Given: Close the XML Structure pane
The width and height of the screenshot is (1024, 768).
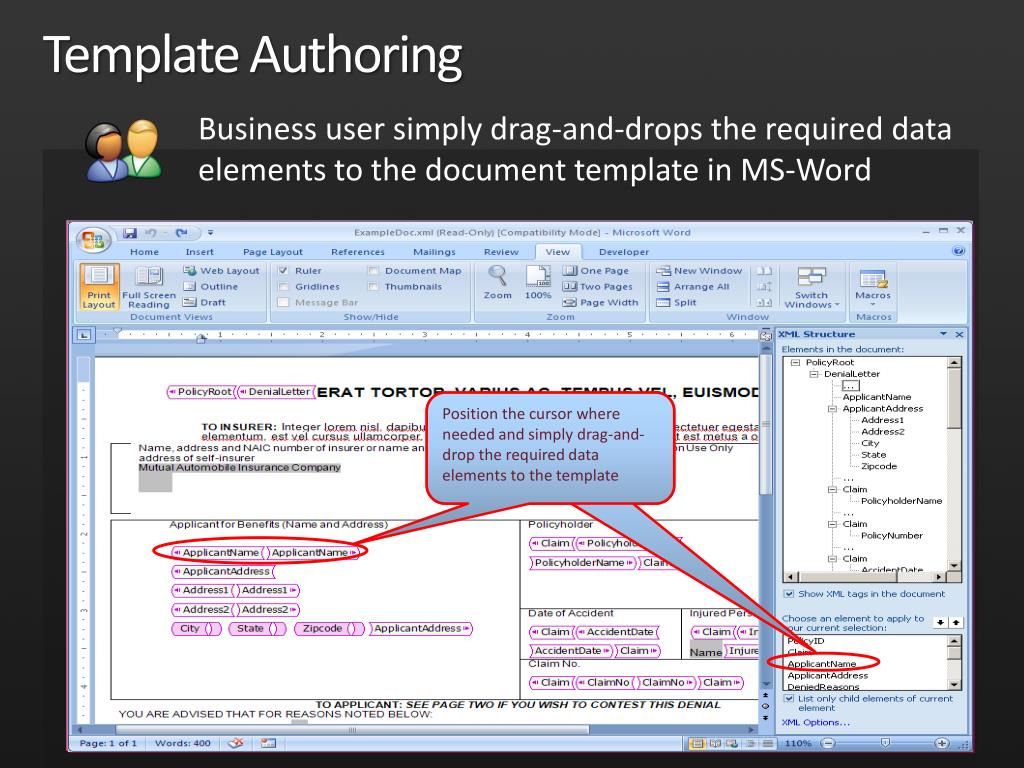Looking at the screenshot, I should point(959,334).
